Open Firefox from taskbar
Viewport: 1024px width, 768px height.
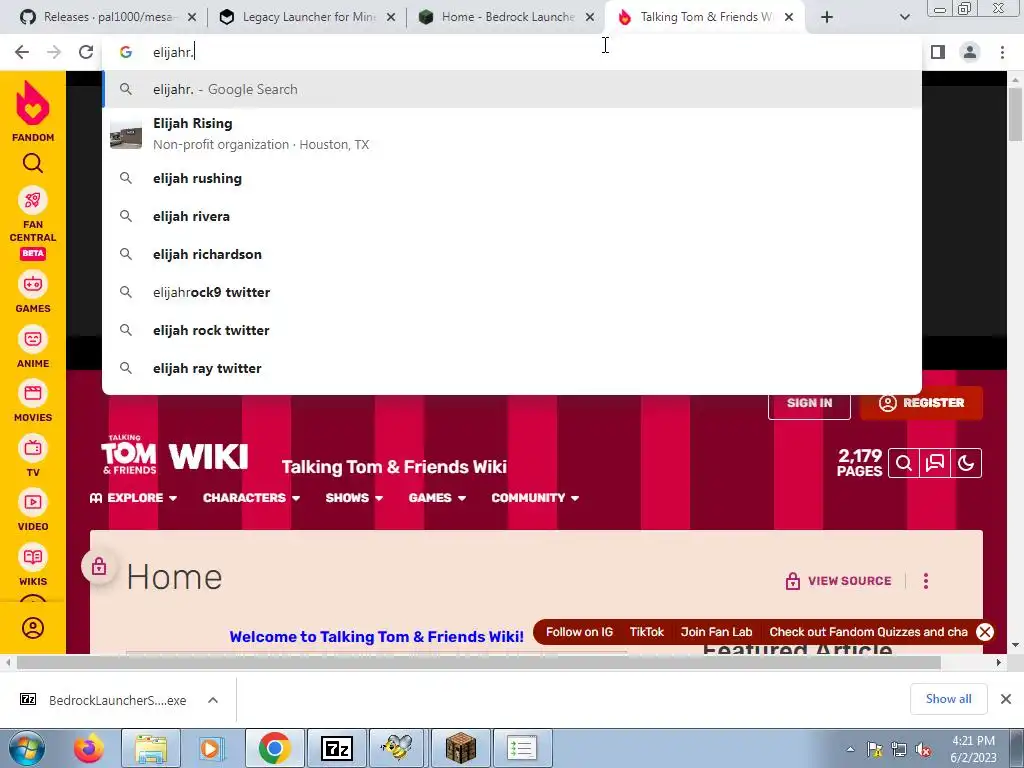pos(89,748)
